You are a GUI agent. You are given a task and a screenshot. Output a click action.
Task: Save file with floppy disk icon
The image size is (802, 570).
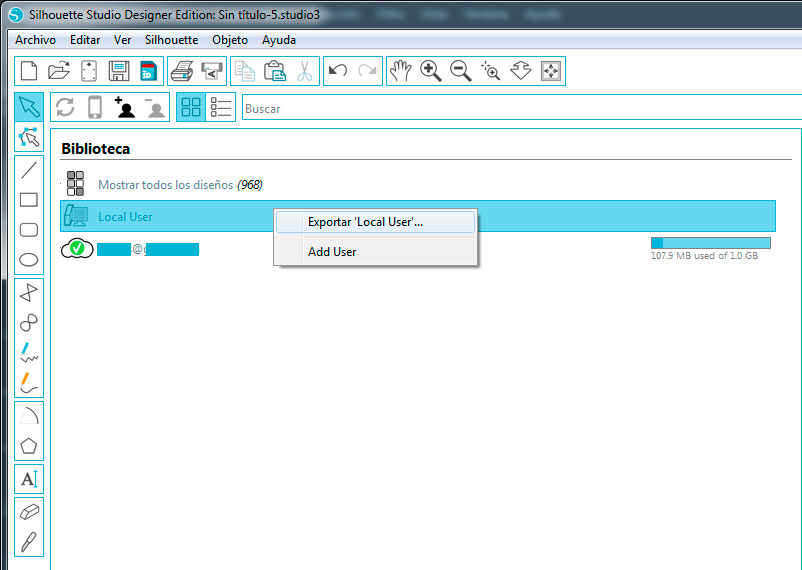click(119, 71)
